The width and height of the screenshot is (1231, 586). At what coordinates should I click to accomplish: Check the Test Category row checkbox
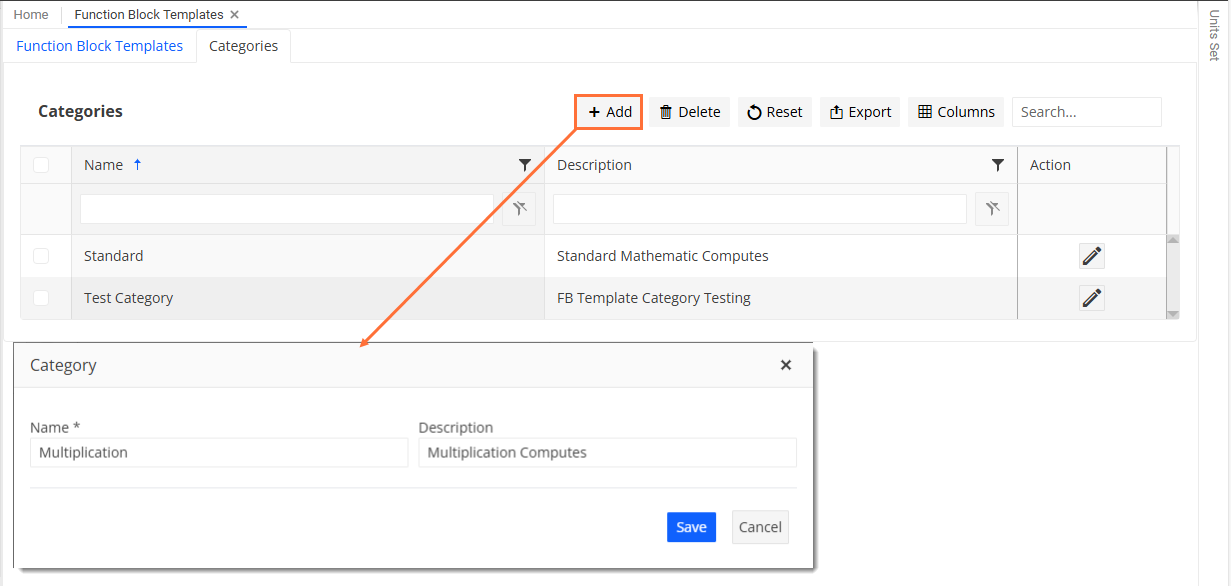(x=41, y=298)
